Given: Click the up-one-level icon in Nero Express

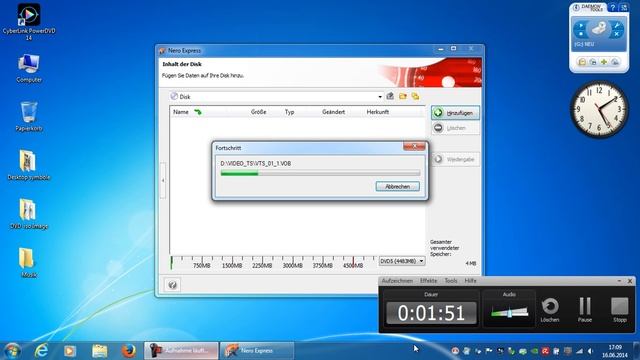Looking at the screenshot, I should coord(390,96).
